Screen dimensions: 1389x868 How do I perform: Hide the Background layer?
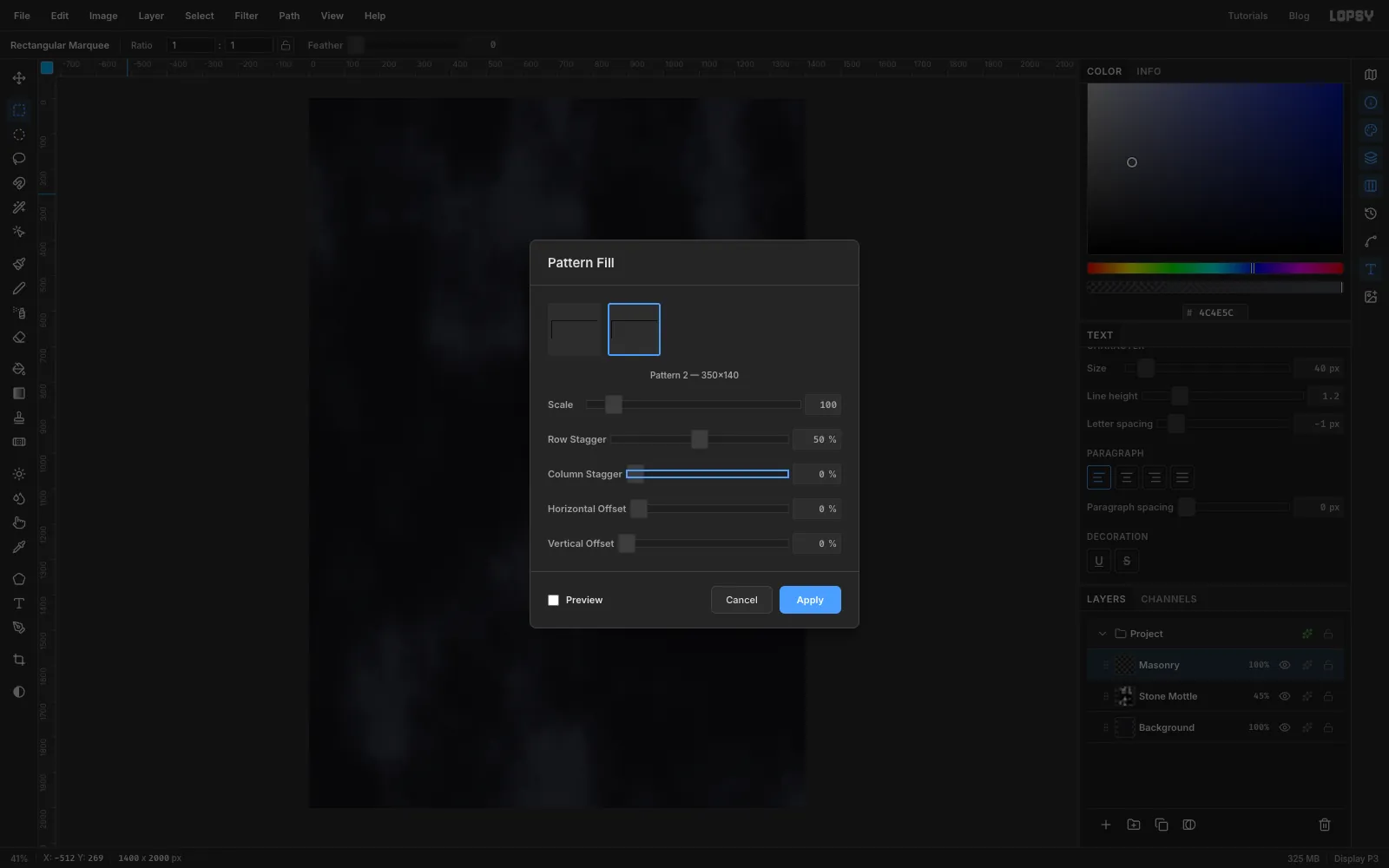point(1285,727)
